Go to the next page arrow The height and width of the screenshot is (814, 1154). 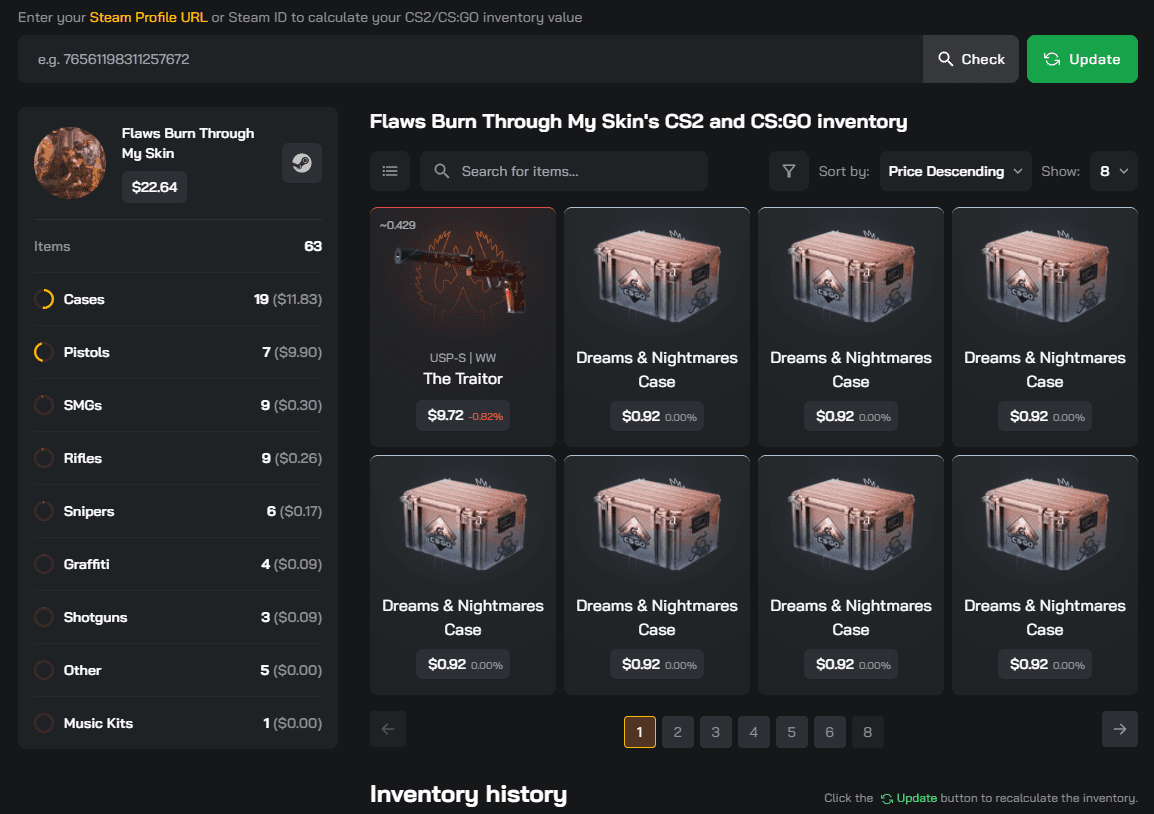click(1120, 729)
